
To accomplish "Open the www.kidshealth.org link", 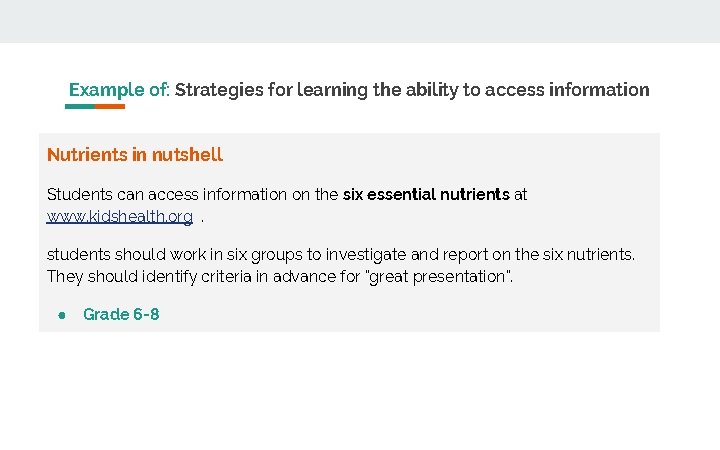I will [x=120, y=216].
